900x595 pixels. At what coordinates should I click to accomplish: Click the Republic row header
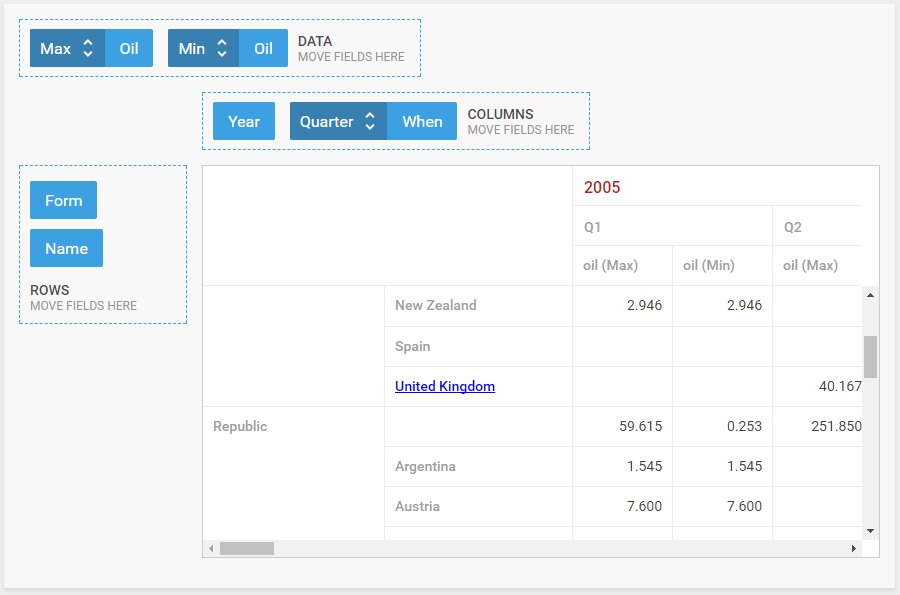(x=240, y=426)
